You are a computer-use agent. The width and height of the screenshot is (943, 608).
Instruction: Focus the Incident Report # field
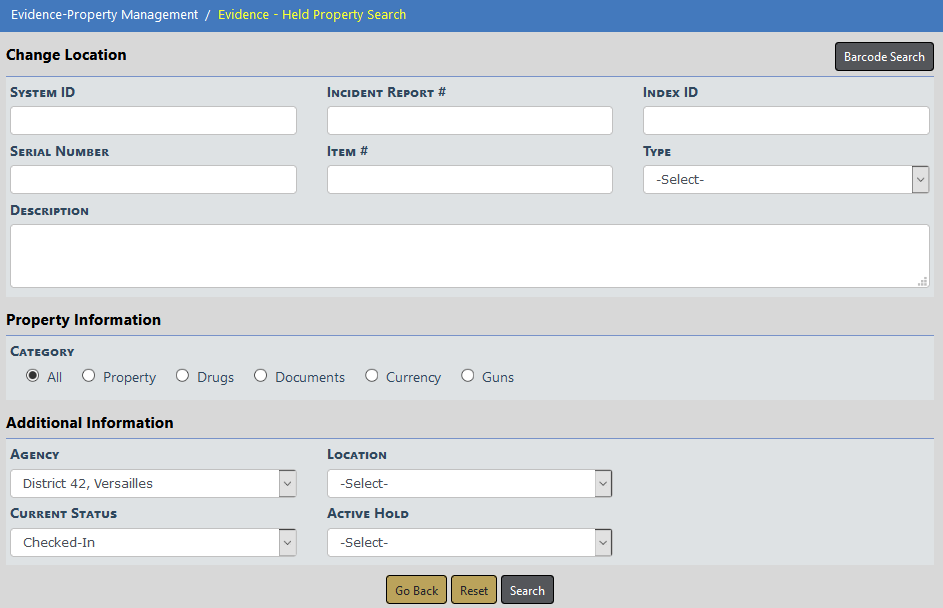pyautogui.click(x=469, y=121)
